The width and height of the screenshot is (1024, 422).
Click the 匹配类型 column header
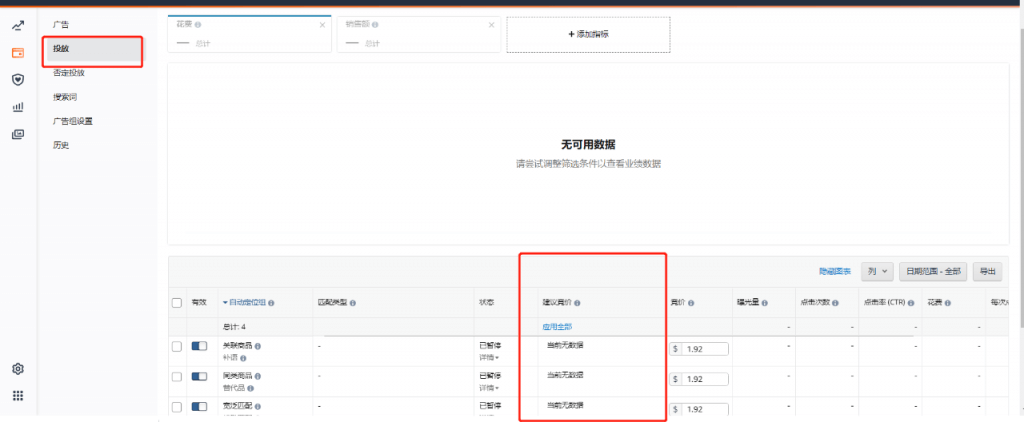(332, 303)
